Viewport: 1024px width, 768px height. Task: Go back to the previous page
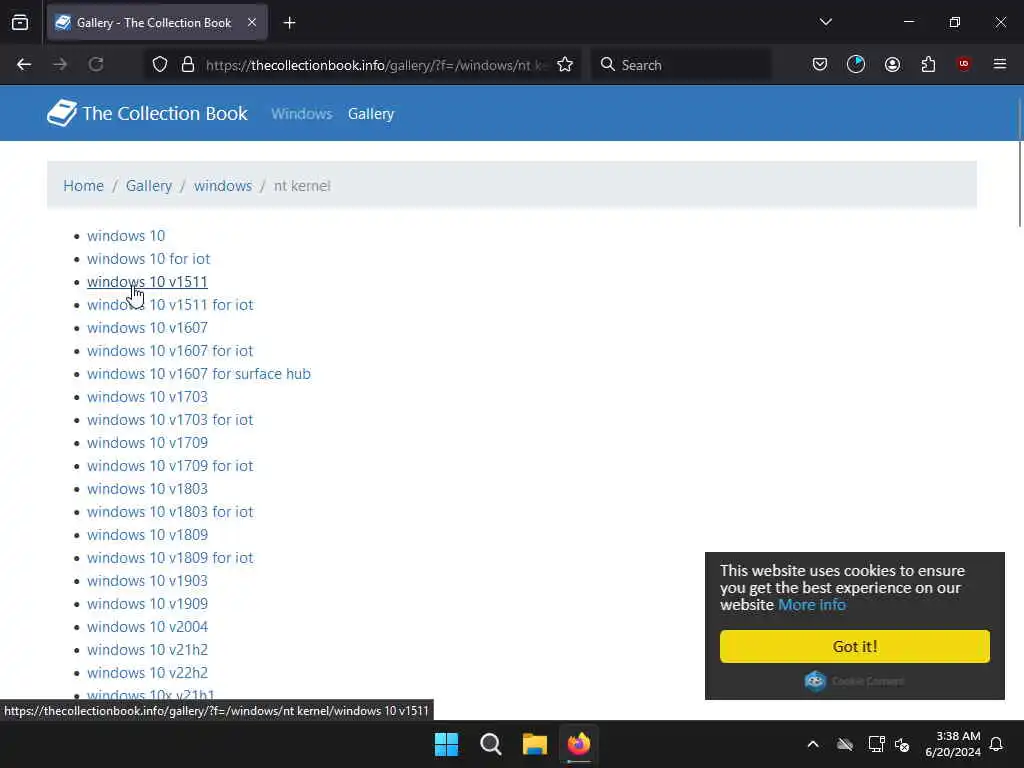tap(24, 65)
